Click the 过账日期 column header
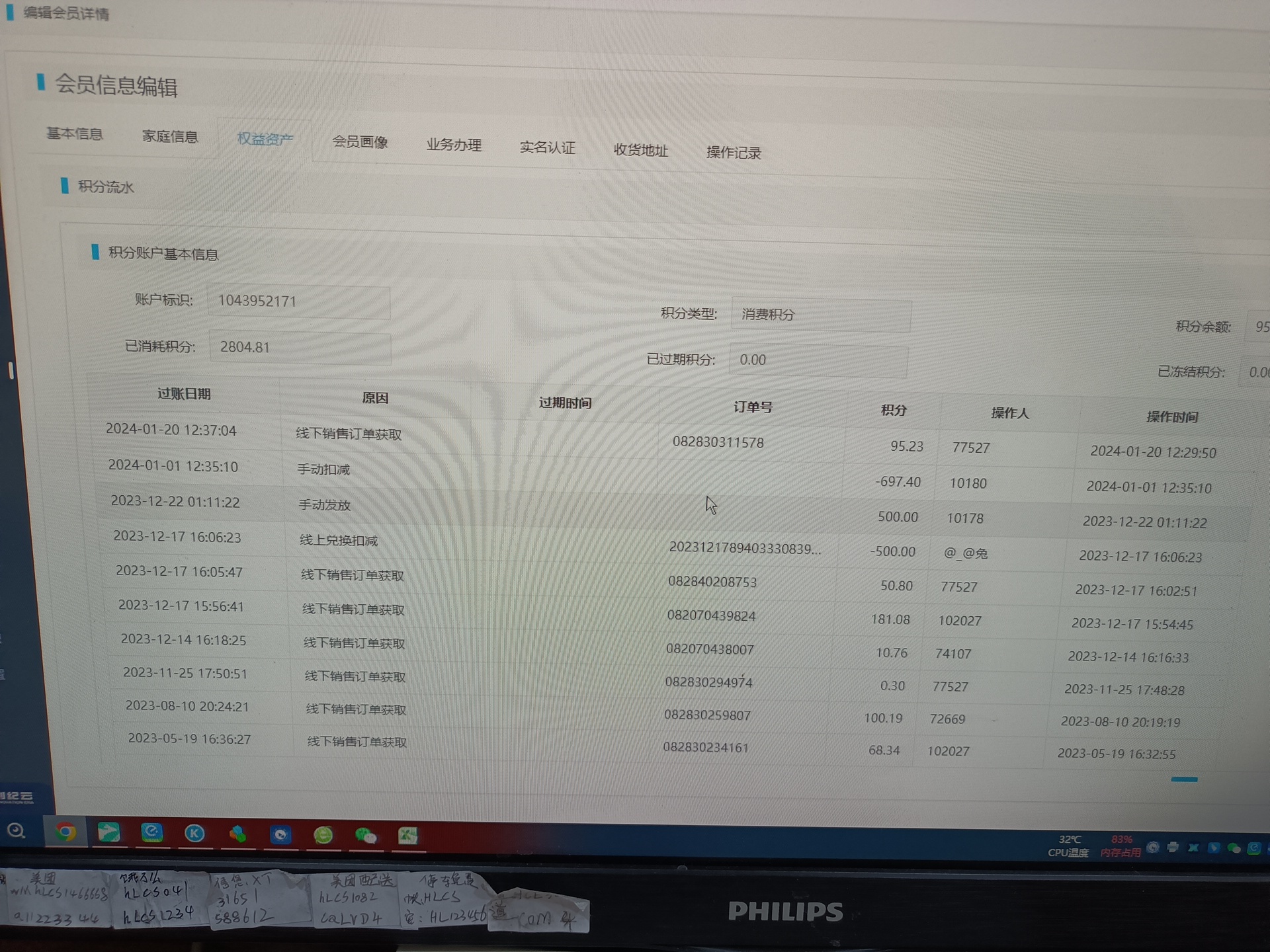This screenshot has width=1270, height=952. coord(184,394)
